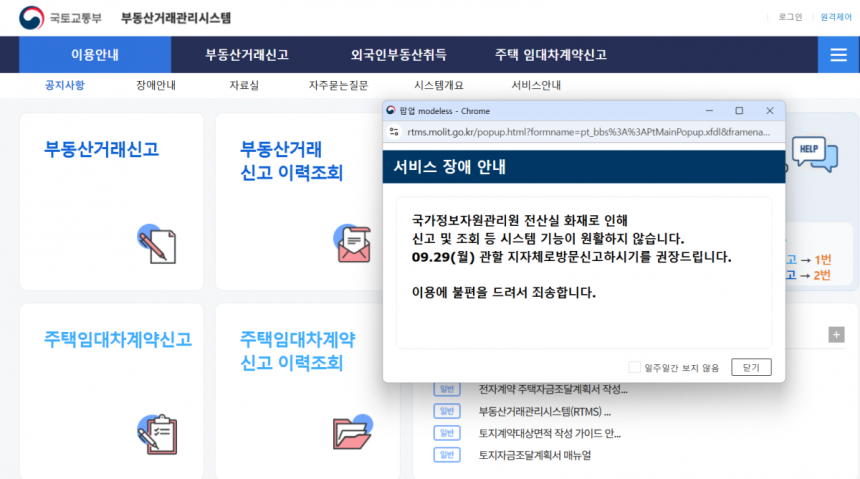
Task: Expand the notice list with plus button
Action: coord(836,334)
